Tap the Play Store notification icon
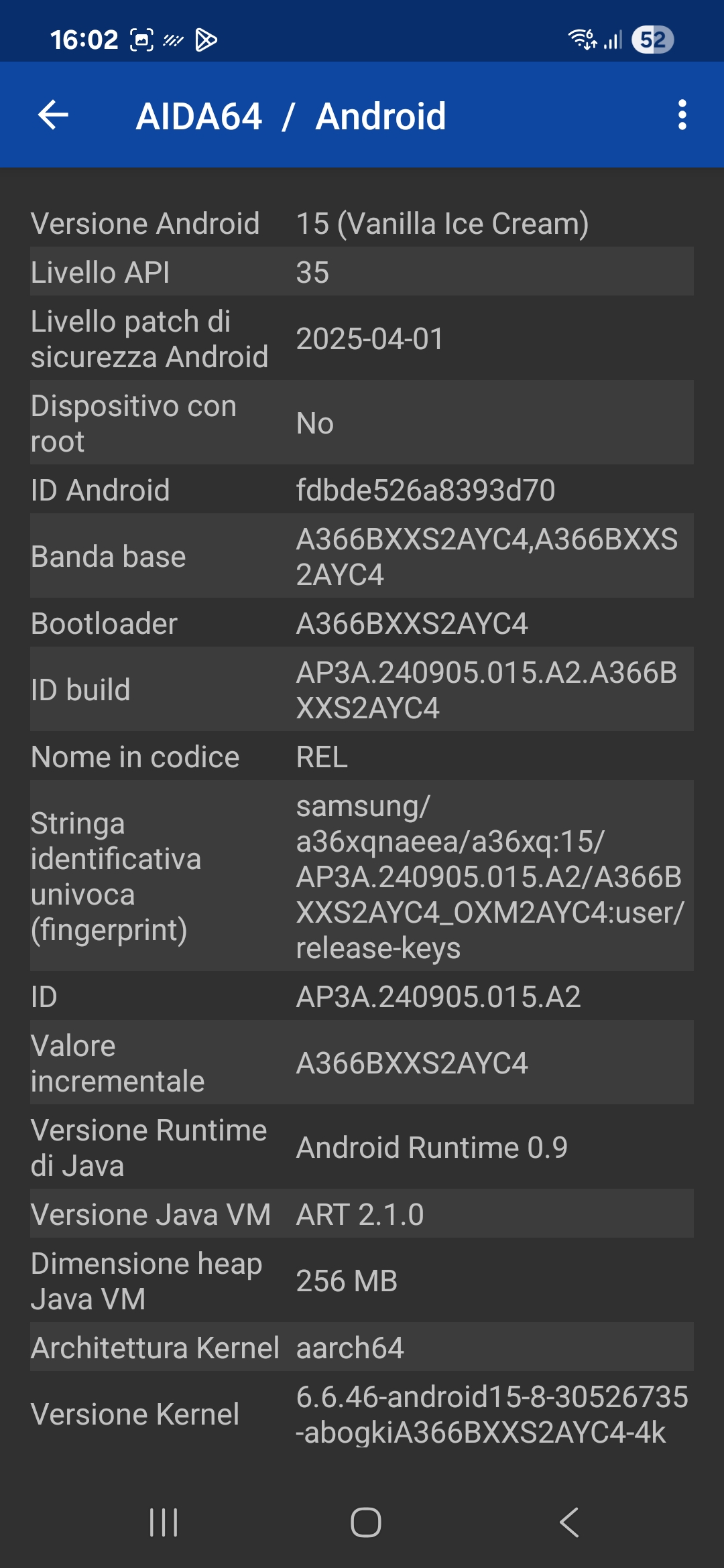 point(206,40)
